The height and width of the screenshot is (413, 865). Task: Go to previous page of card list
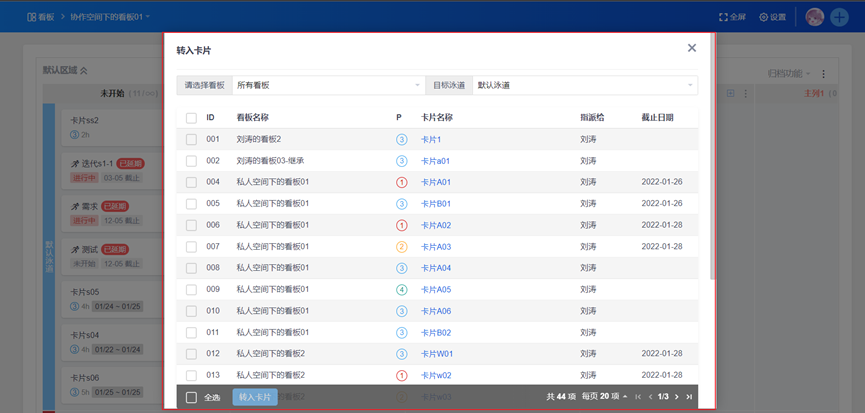point(650,397)
